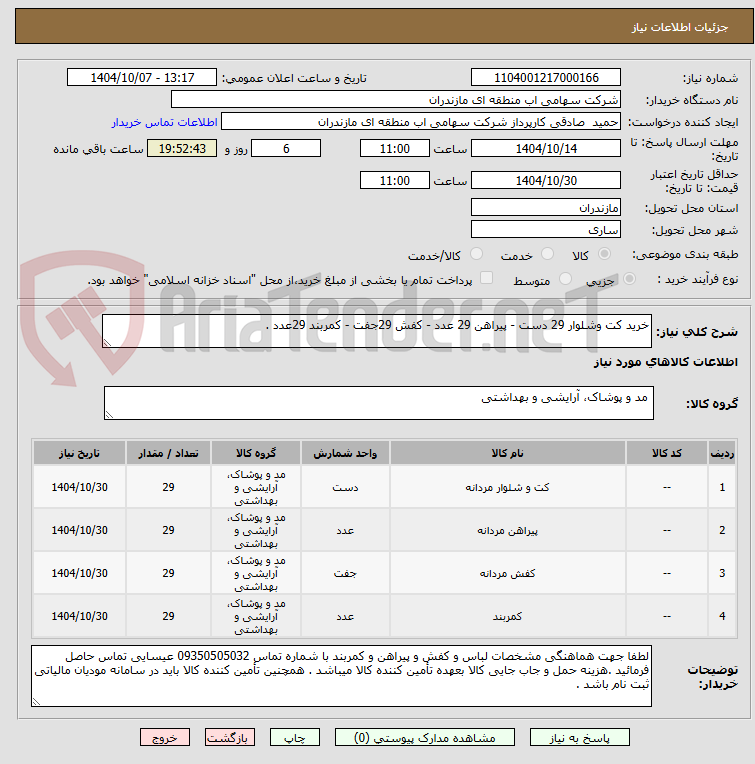
Task: Click the announcement date field 1404/10/07 - 13:17
Action: [142, 77]
